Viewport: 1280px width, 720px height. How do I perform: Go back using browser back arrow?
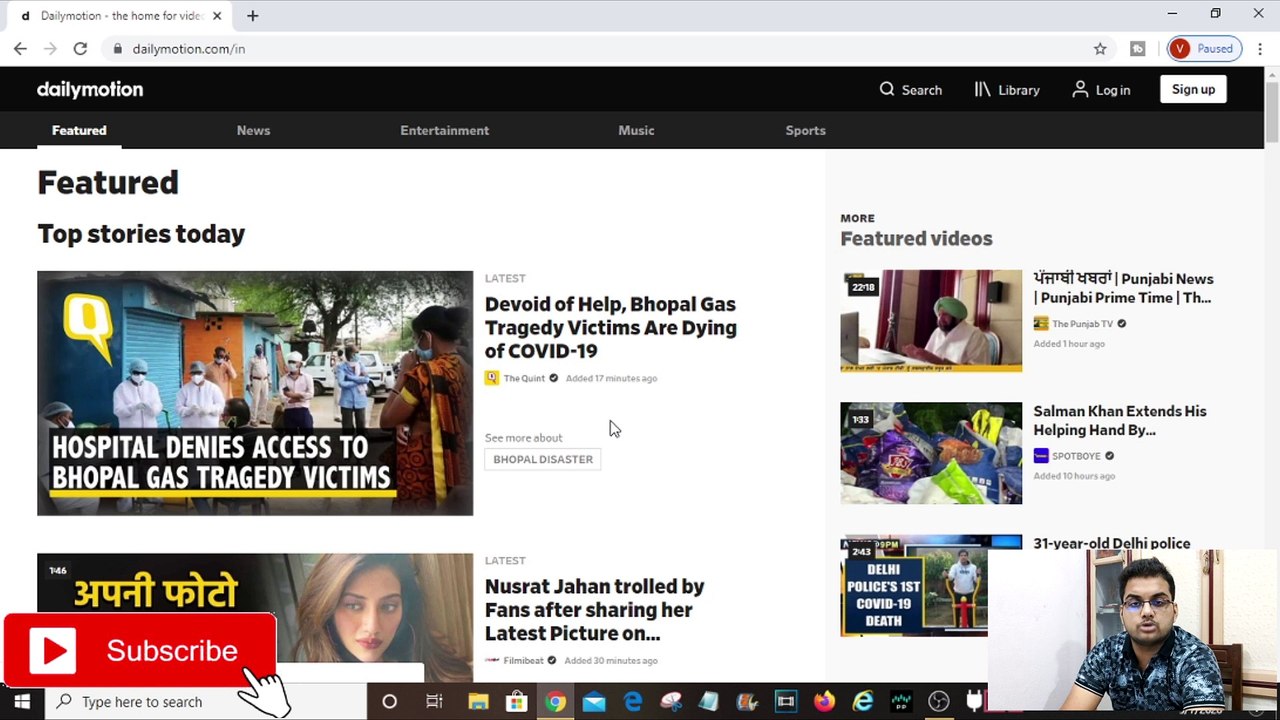(x=20, y=48)
